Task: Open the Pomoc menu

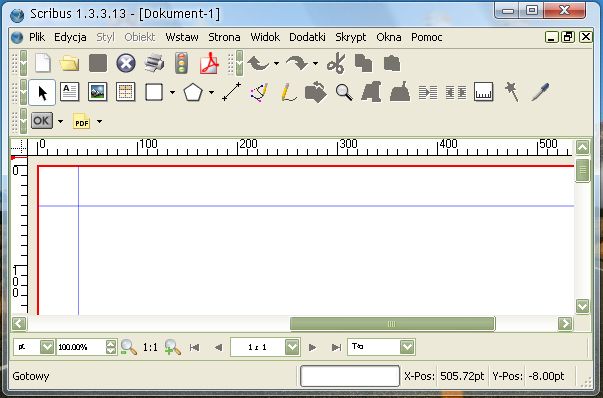Action: (426, 37)
